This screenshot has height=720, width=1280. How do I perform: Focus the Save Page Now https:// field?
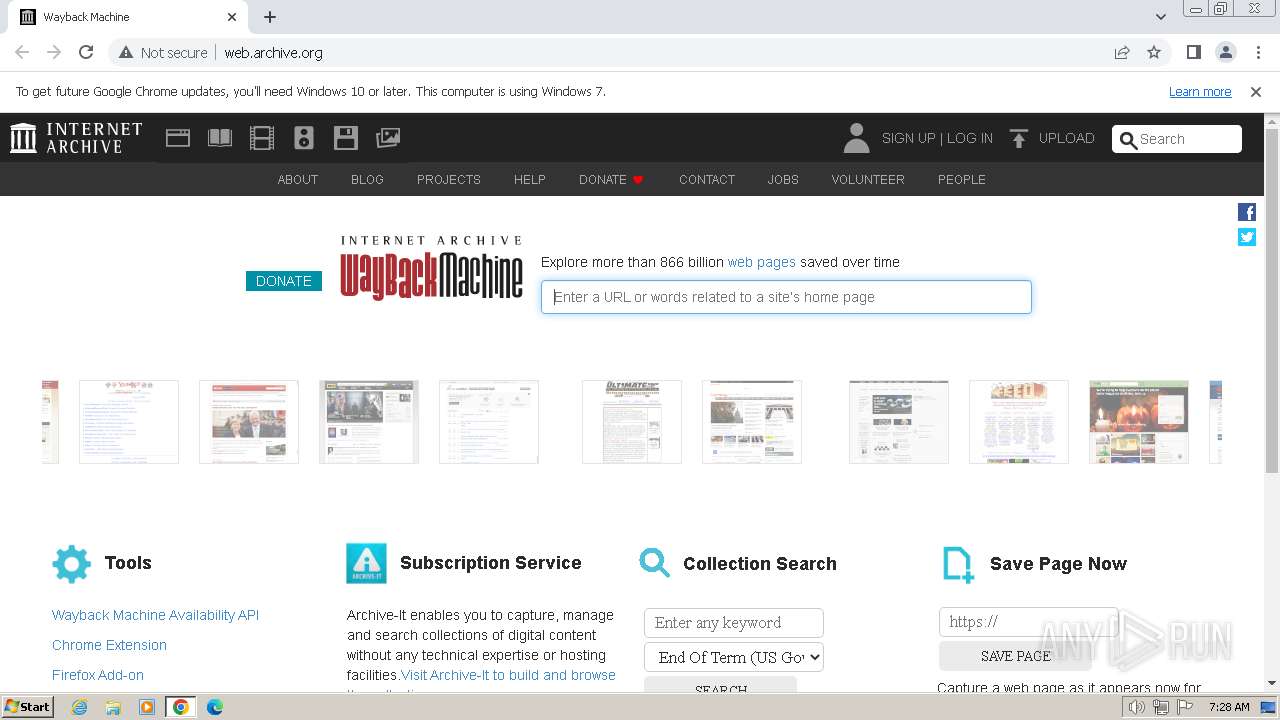1028,622
